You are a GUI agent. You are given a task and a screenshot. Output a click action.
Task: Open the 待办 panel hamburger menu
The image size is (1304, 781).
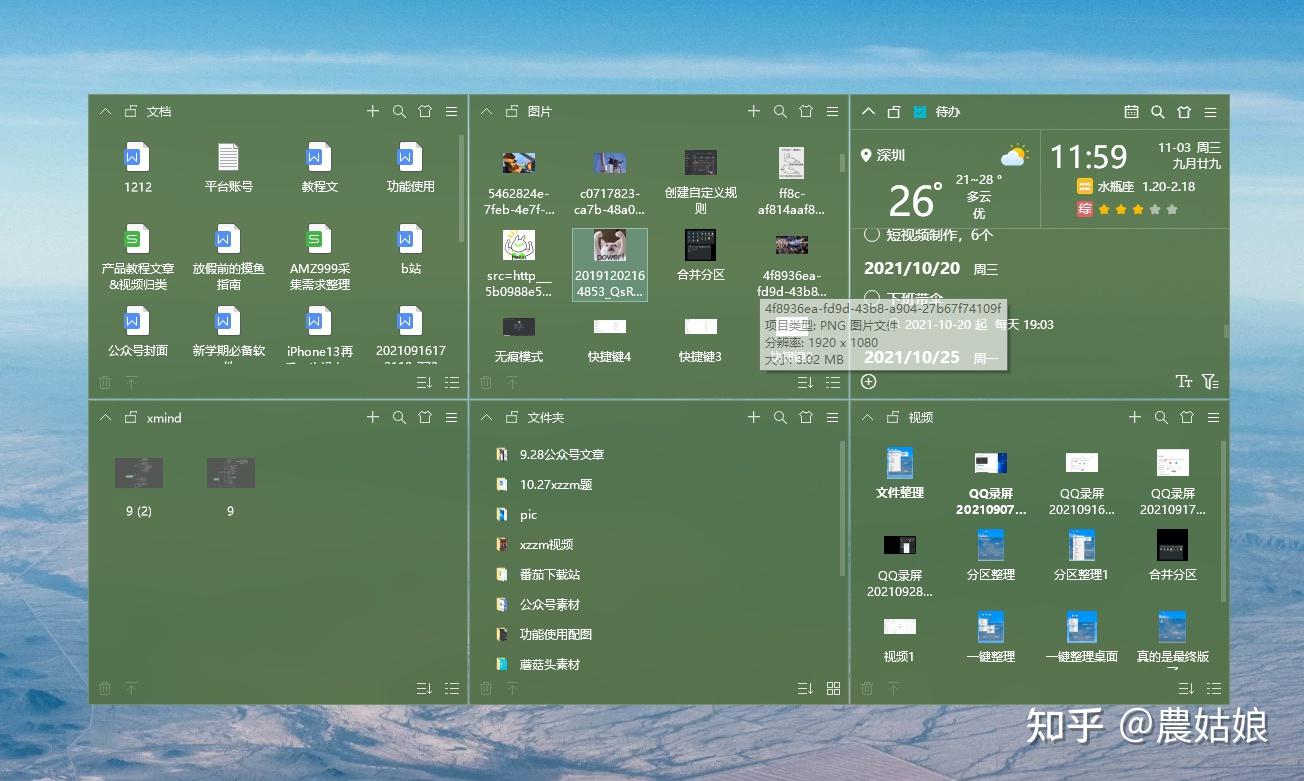click(x=1211, y=112)
